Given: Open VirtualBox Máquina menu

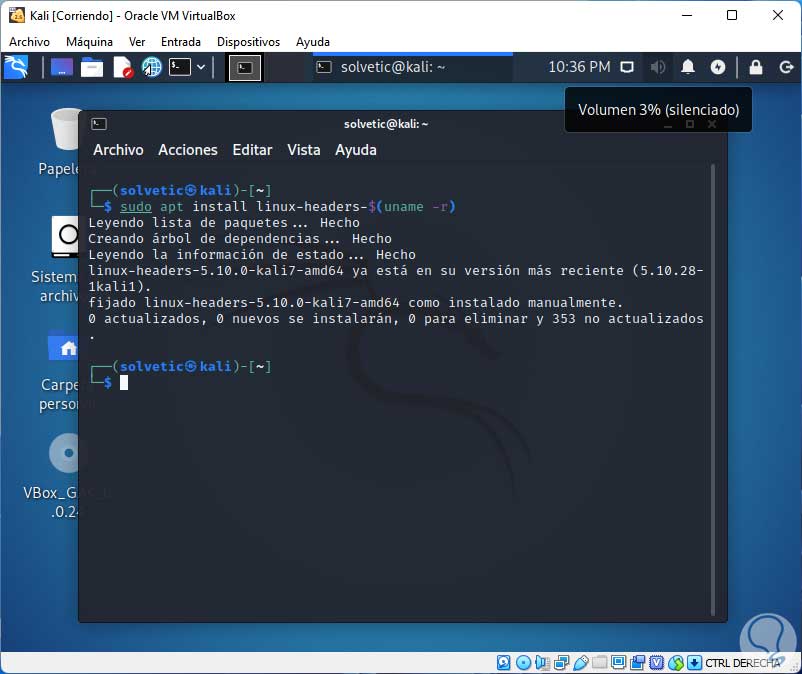Looking at the screenshot, I should click(89, 42).
